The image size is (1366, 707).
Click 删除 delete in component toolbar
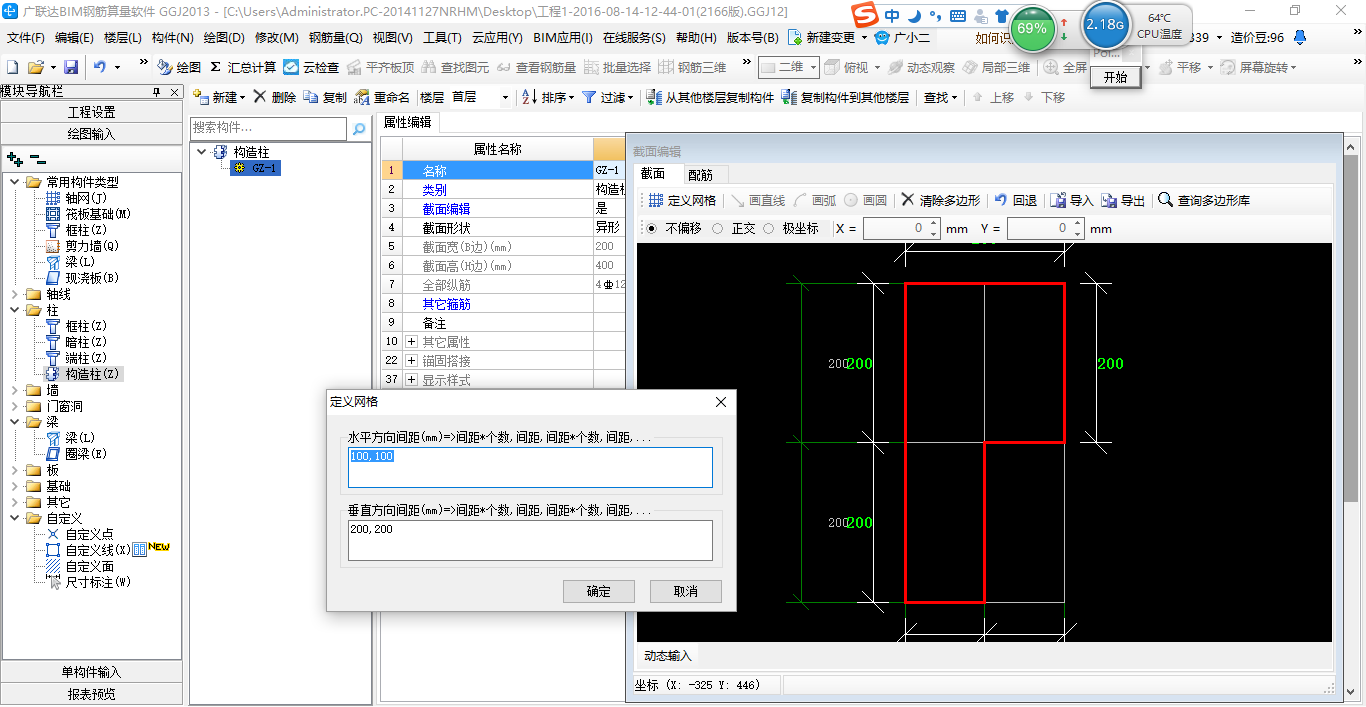pyautogui.click(x=275, y=97)
